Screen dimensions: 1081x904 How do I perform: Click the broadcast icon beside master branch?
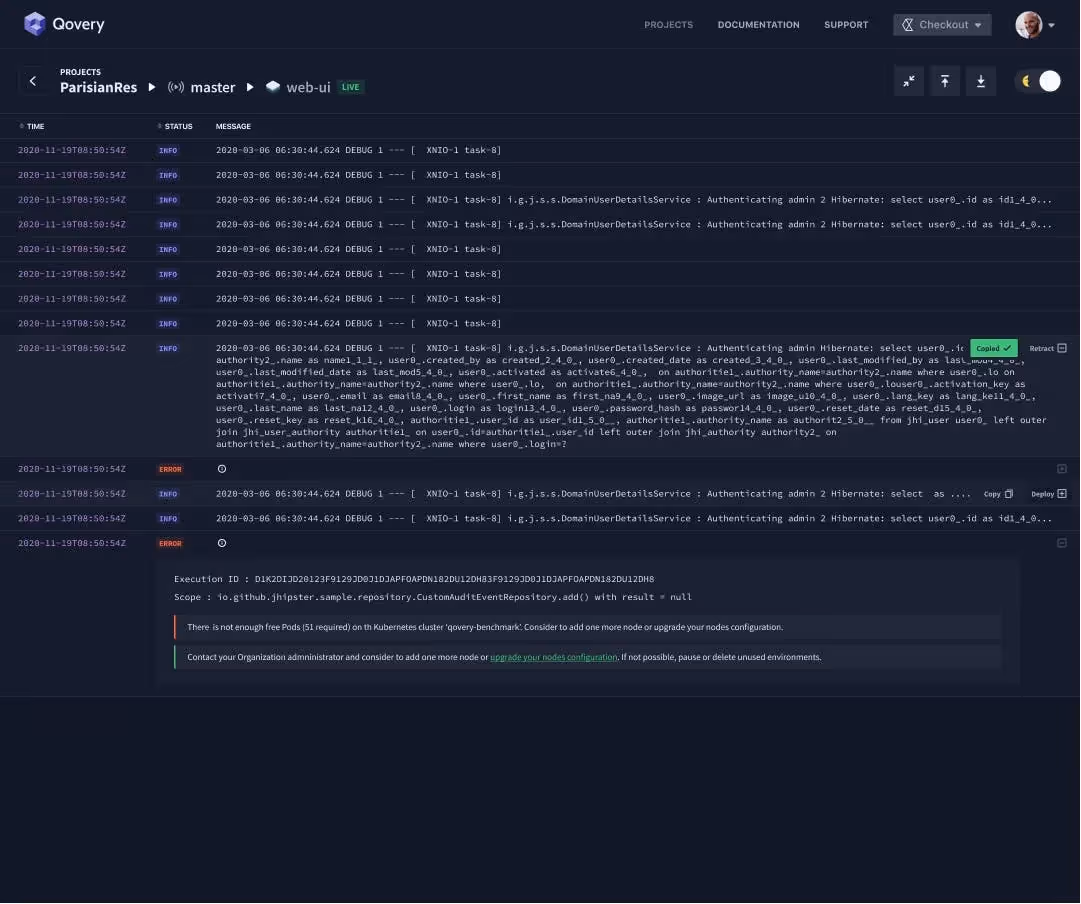tap(176, 87)
